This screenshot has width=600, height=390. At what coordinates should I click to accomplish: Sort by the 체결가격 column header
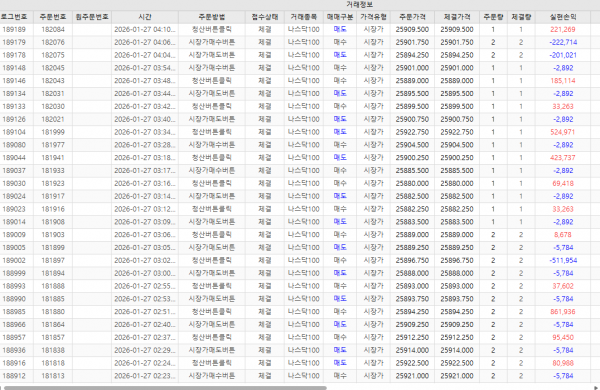(x=457, y=17)
